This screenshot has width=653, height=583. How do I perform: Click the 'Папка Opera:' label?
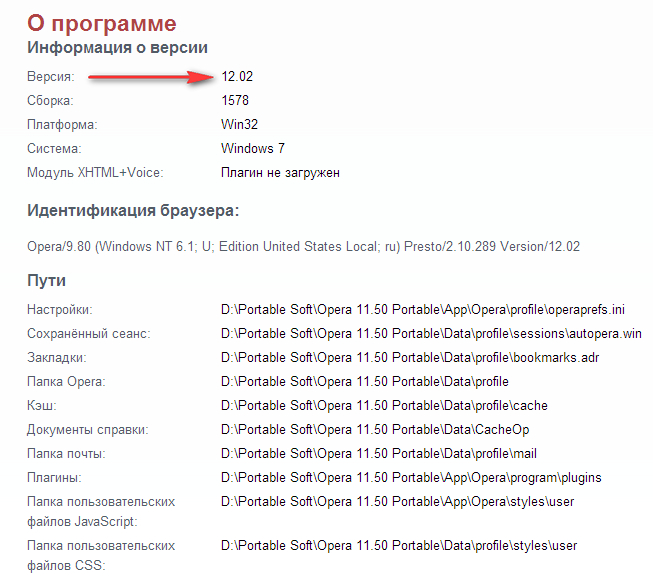[66, 382]
